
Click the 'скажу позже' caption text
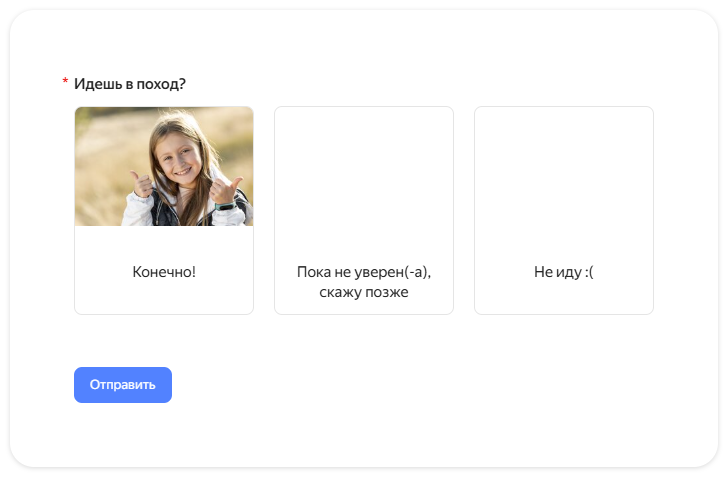click(364, 292)
